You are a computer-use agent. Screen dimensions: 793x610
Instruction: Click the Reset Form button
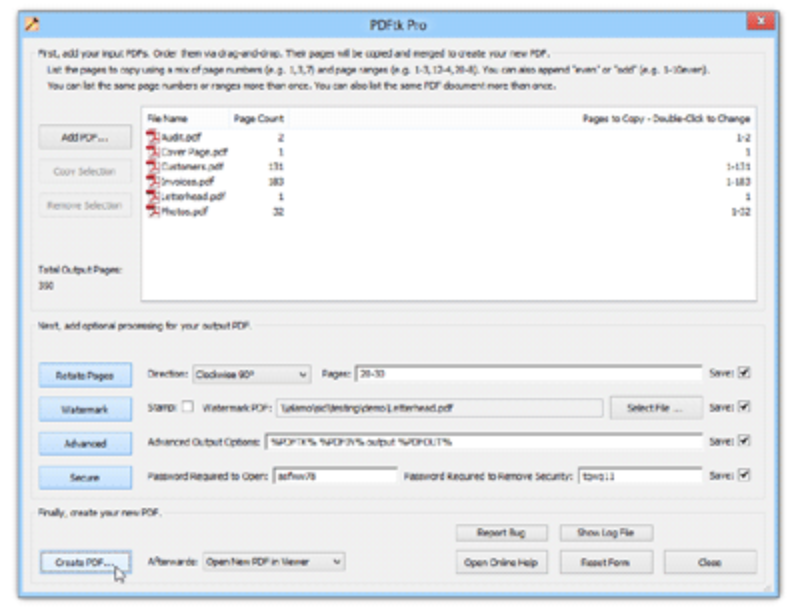point(606,562)
